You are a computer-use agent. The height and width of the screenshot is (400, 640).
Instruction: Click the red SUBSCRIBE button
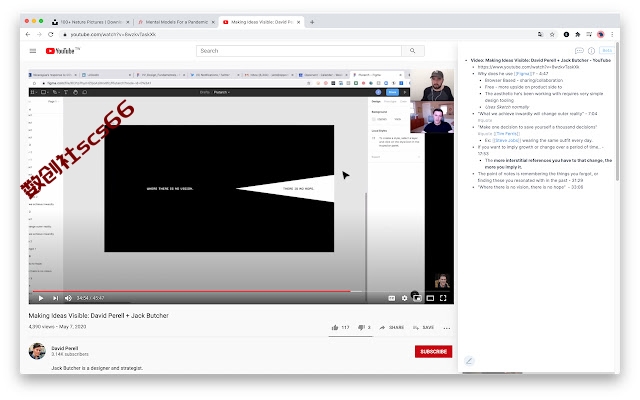433,351
